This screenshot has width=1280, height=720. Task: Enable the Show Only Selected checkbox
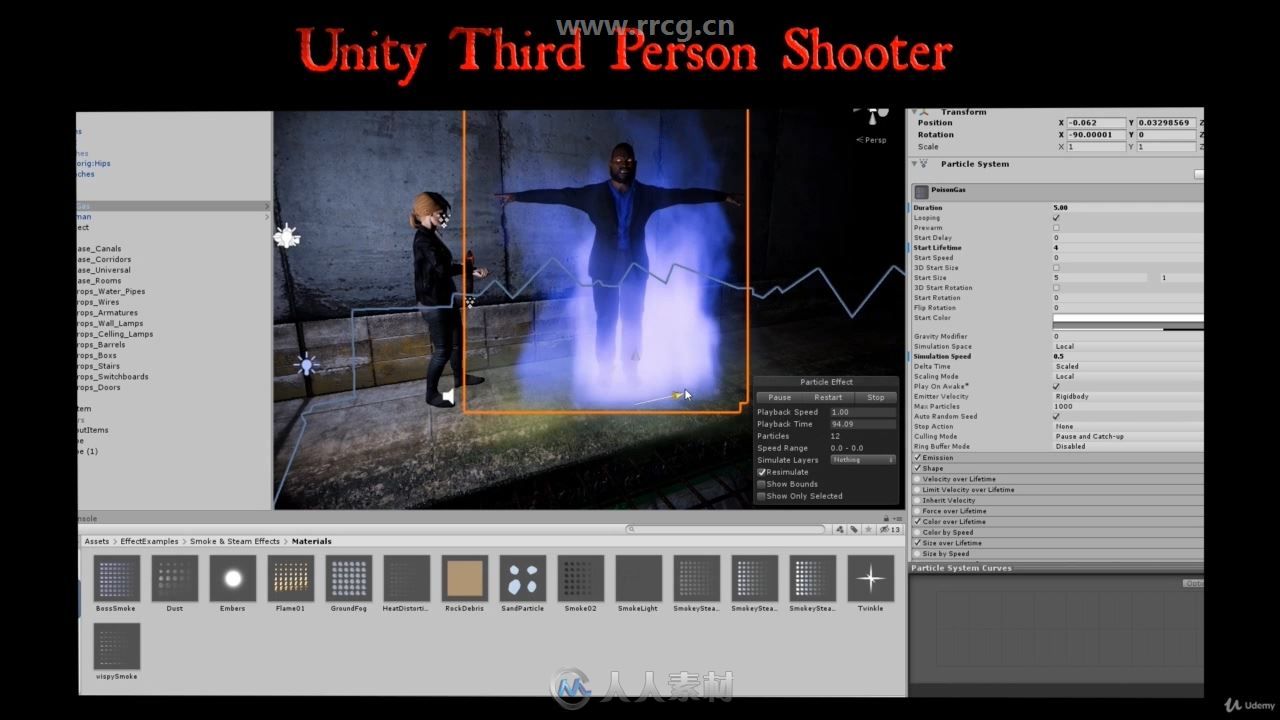[761, 496]
